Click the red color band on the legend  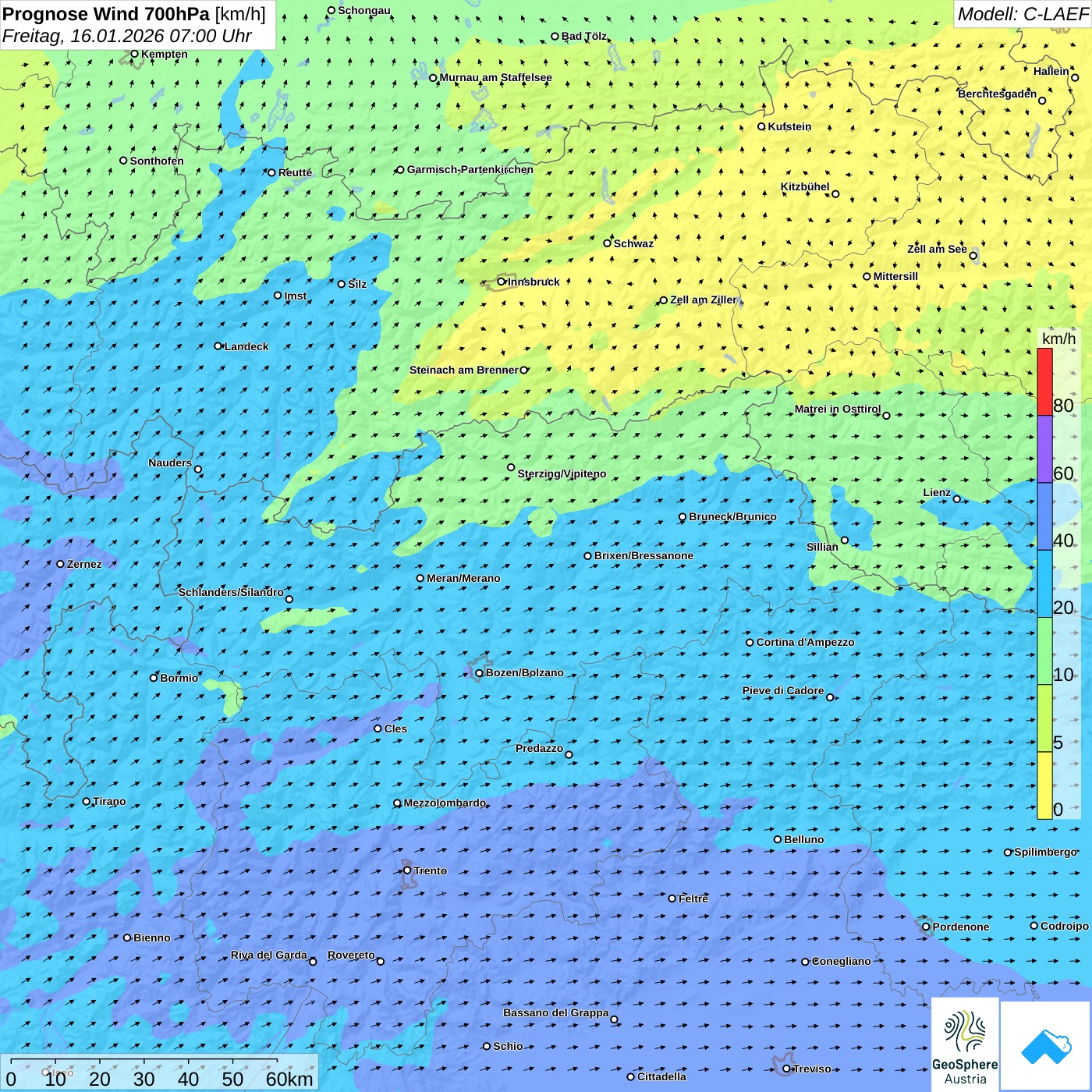(x=1044, y=381)
